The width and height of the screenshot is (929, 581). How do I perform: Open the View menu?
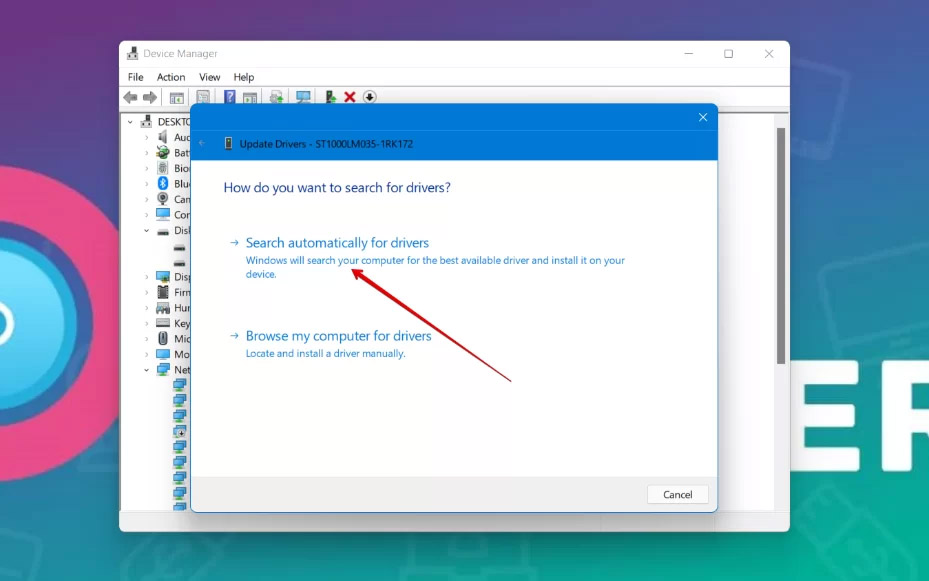209,77
